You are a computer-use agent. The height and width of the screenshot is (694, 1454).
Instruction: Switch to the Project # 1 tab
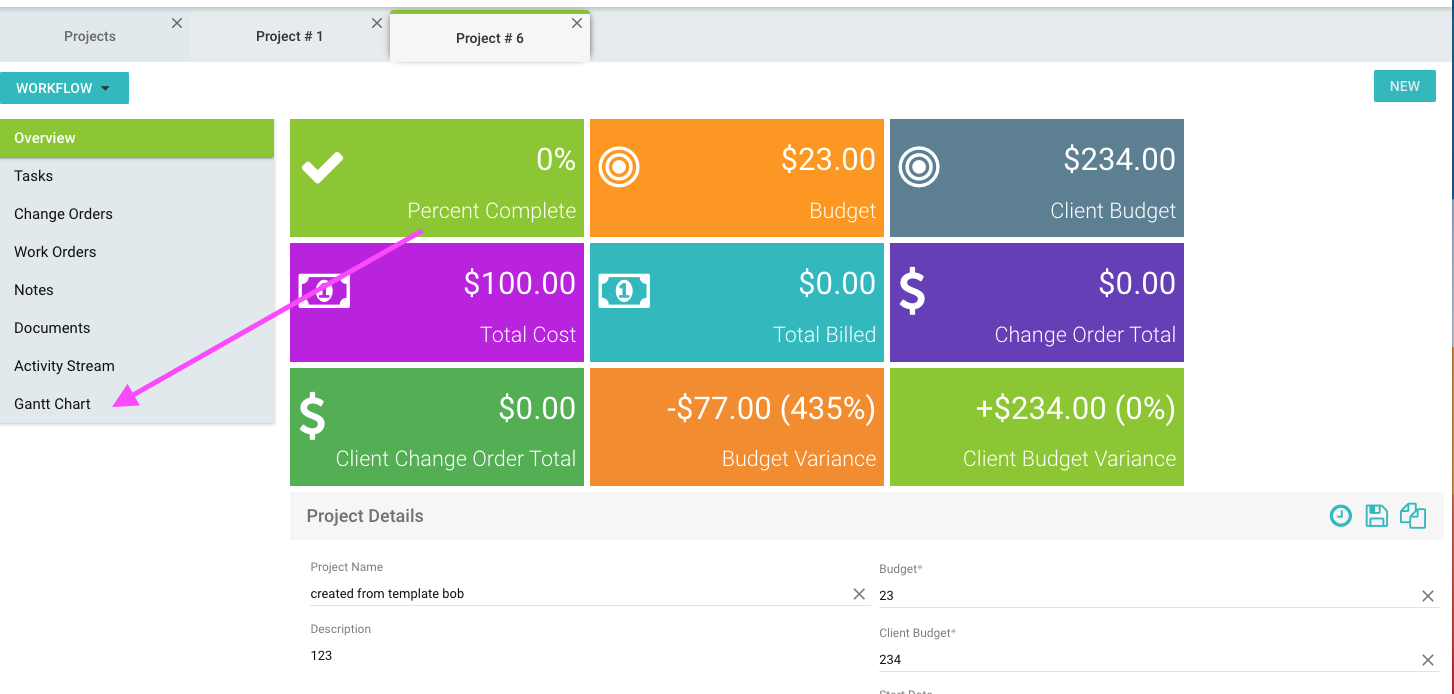click(x=289, y=36)
